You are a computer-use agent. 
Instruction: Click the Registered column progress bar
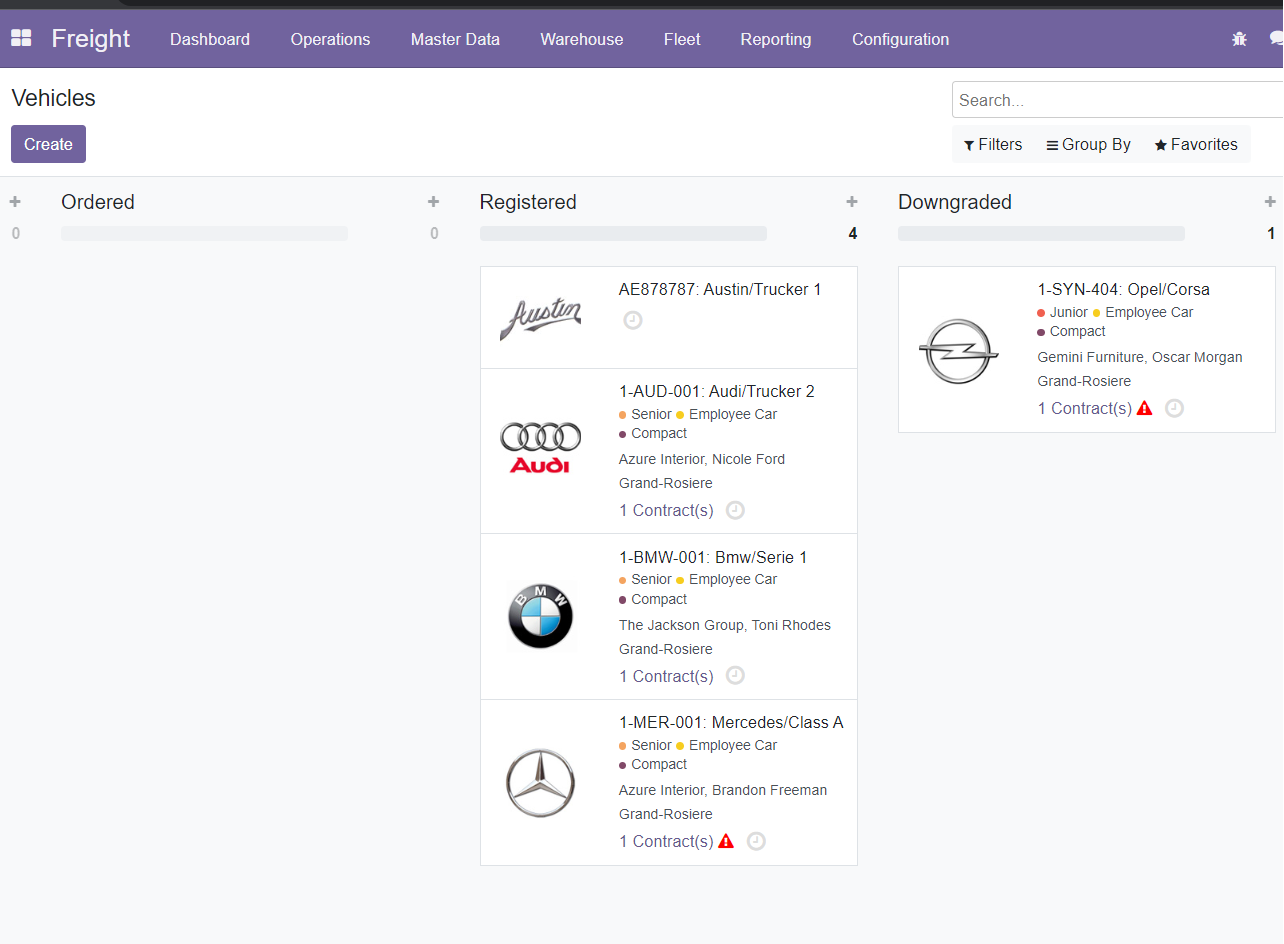[x=623, y=234]
